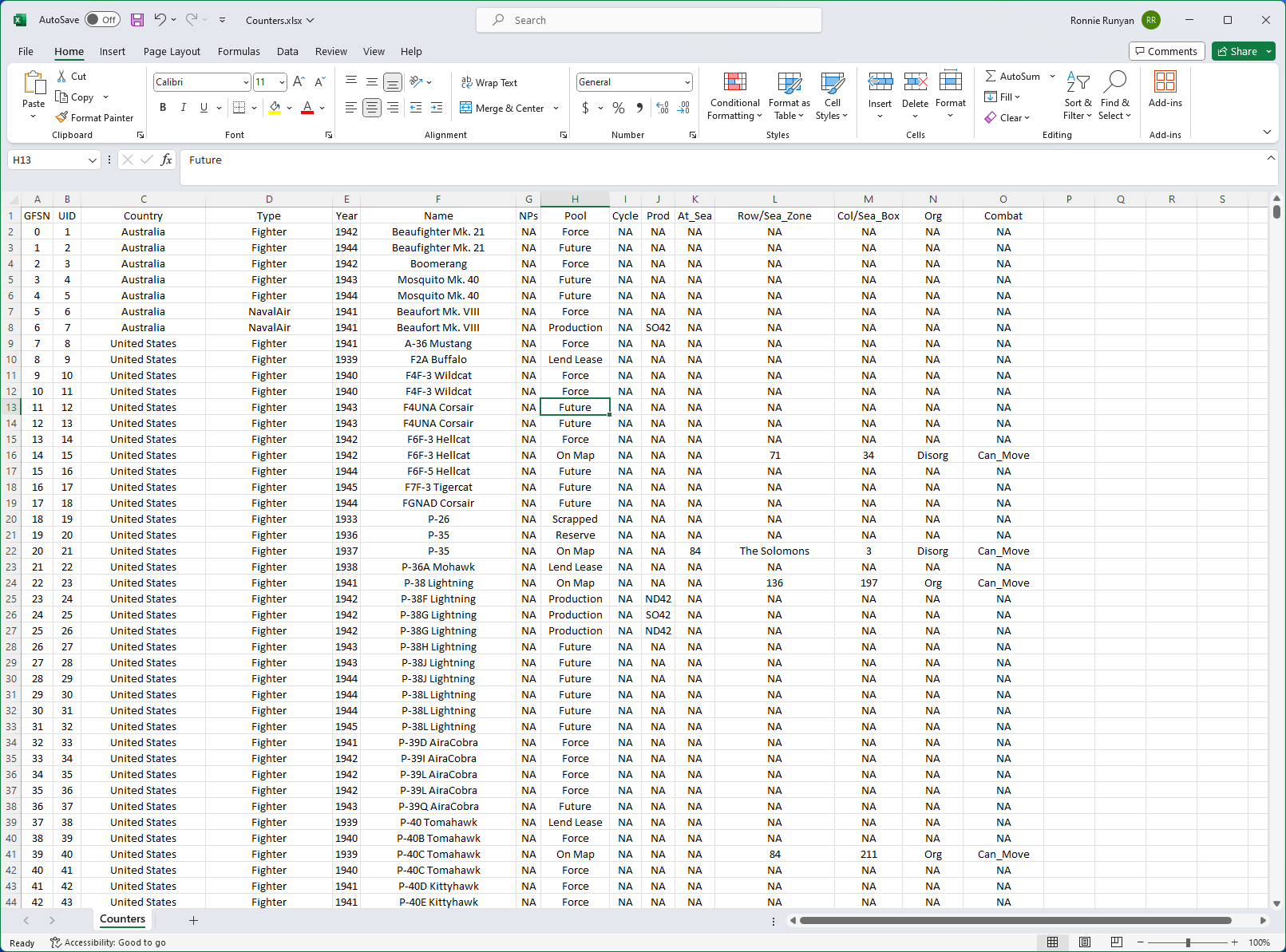Click the Redo arrow icon
Viewport: 1286px width, 952px height.
(x=192, y=20)
